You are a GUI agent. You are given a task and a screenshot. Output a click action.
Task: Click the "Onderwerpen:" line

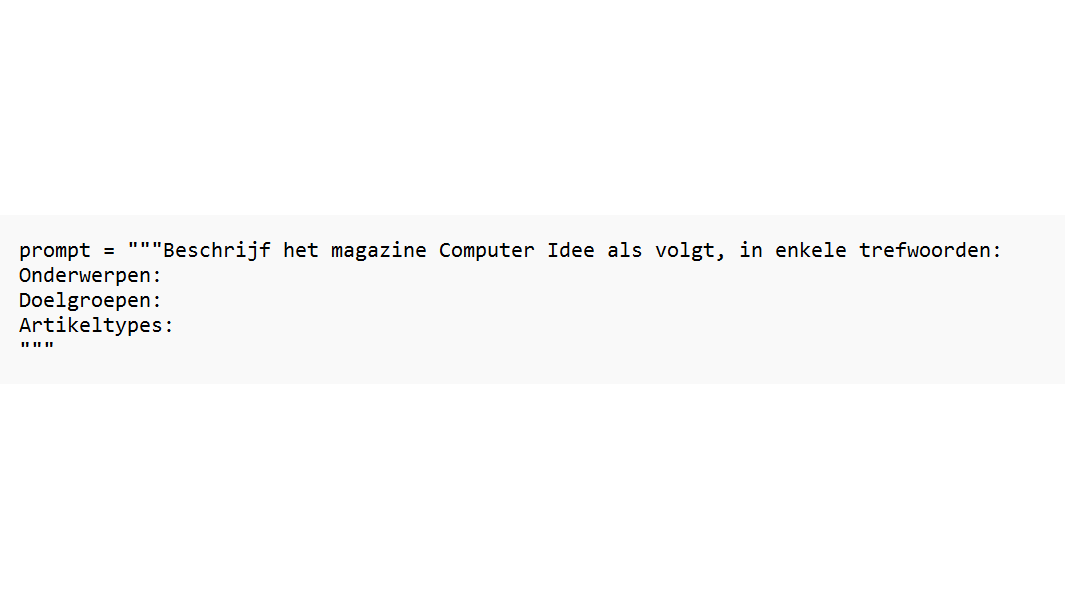click(x=90, y=276)
